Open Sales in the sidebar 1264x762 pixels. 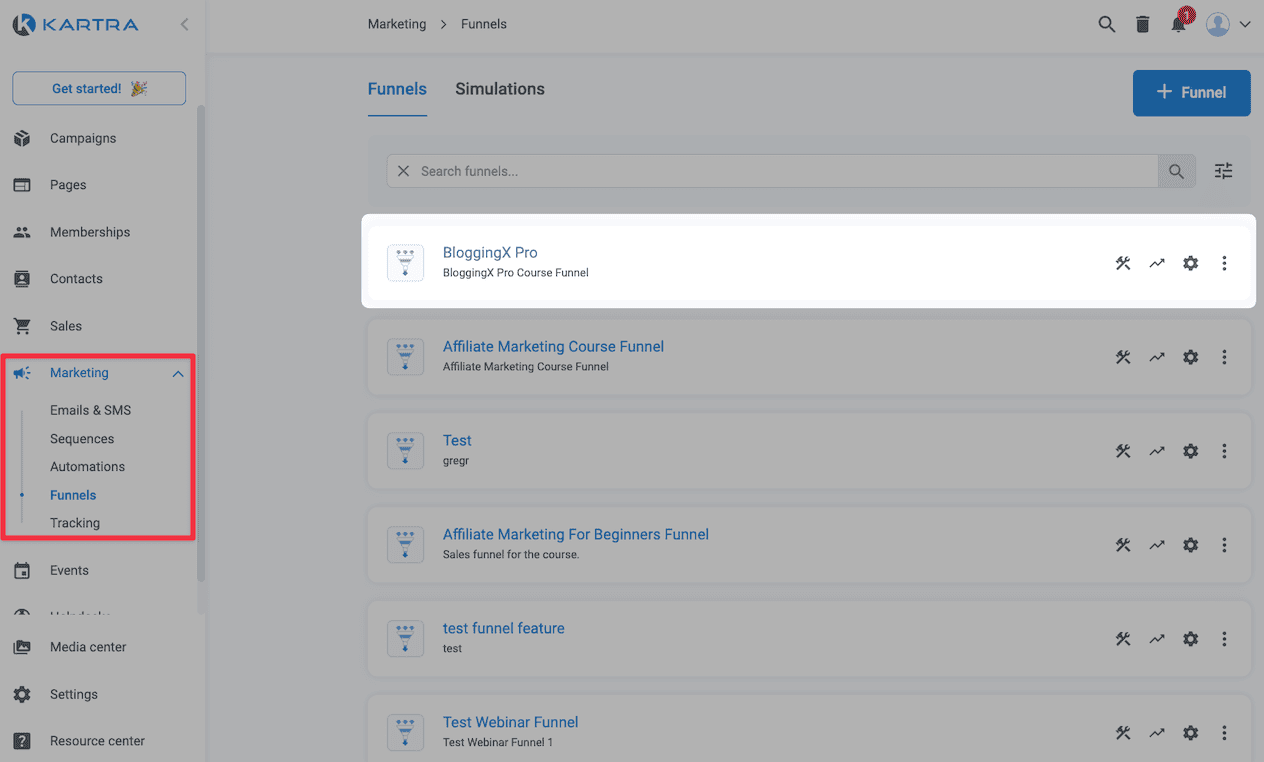(66, 326)
